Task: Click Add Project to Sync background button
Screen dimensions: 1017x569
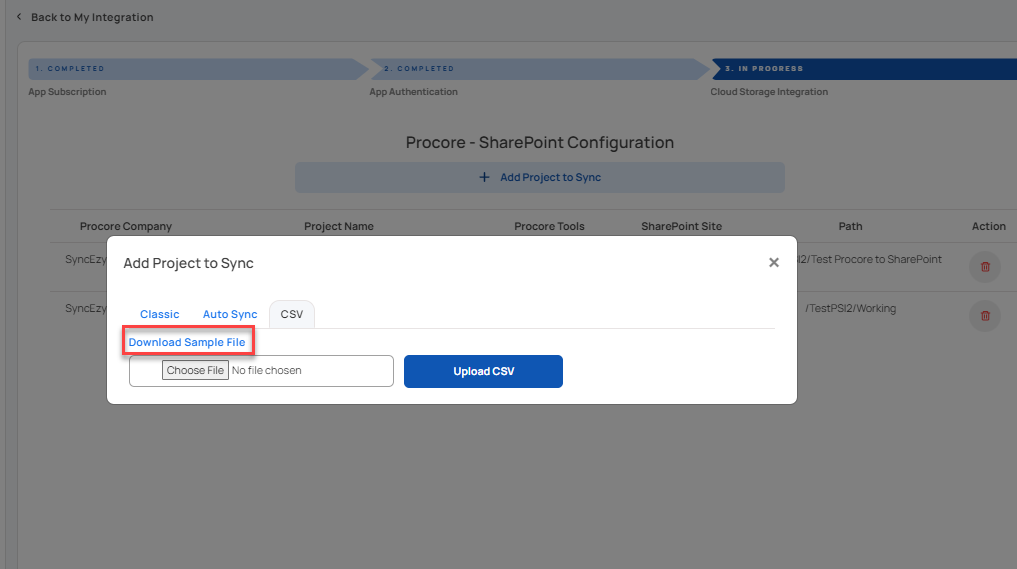Action: [540, 177]
